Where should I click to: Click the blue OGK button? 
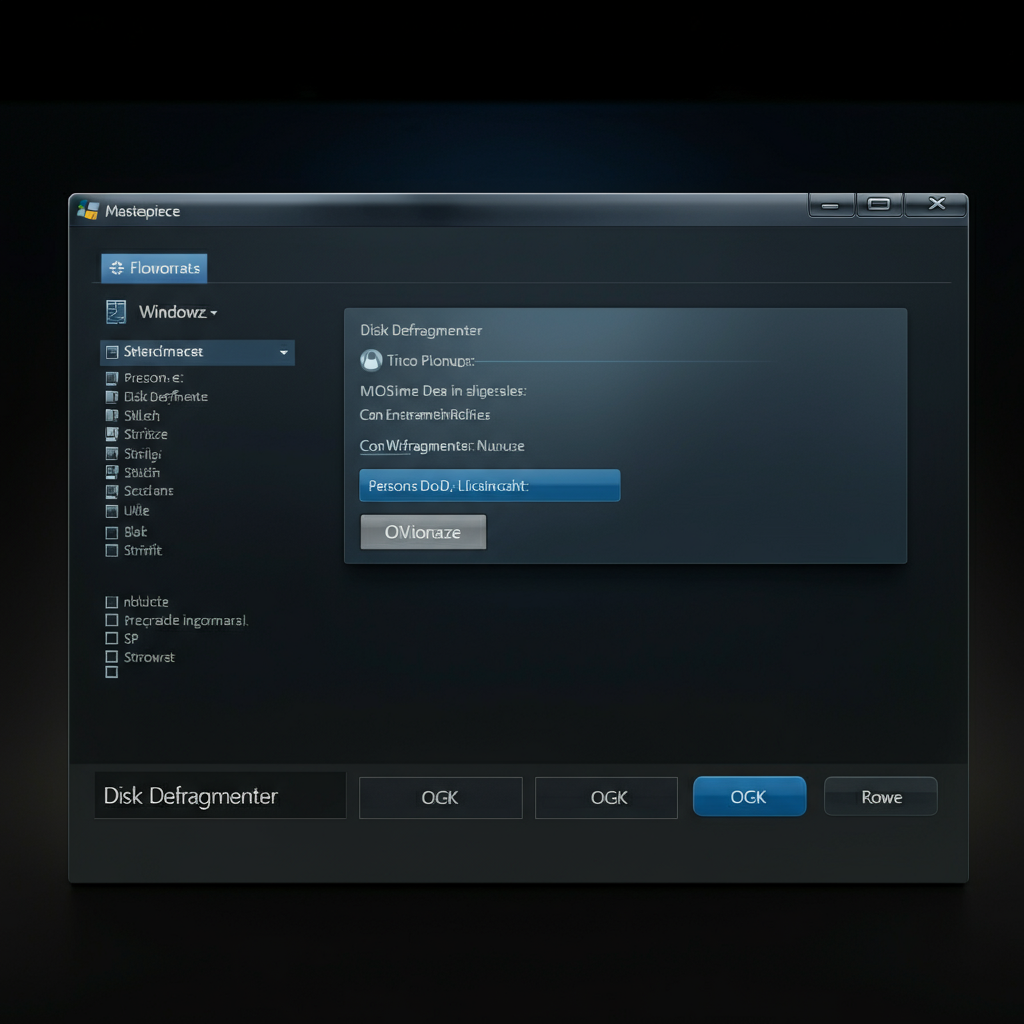[x=749, y=796]
